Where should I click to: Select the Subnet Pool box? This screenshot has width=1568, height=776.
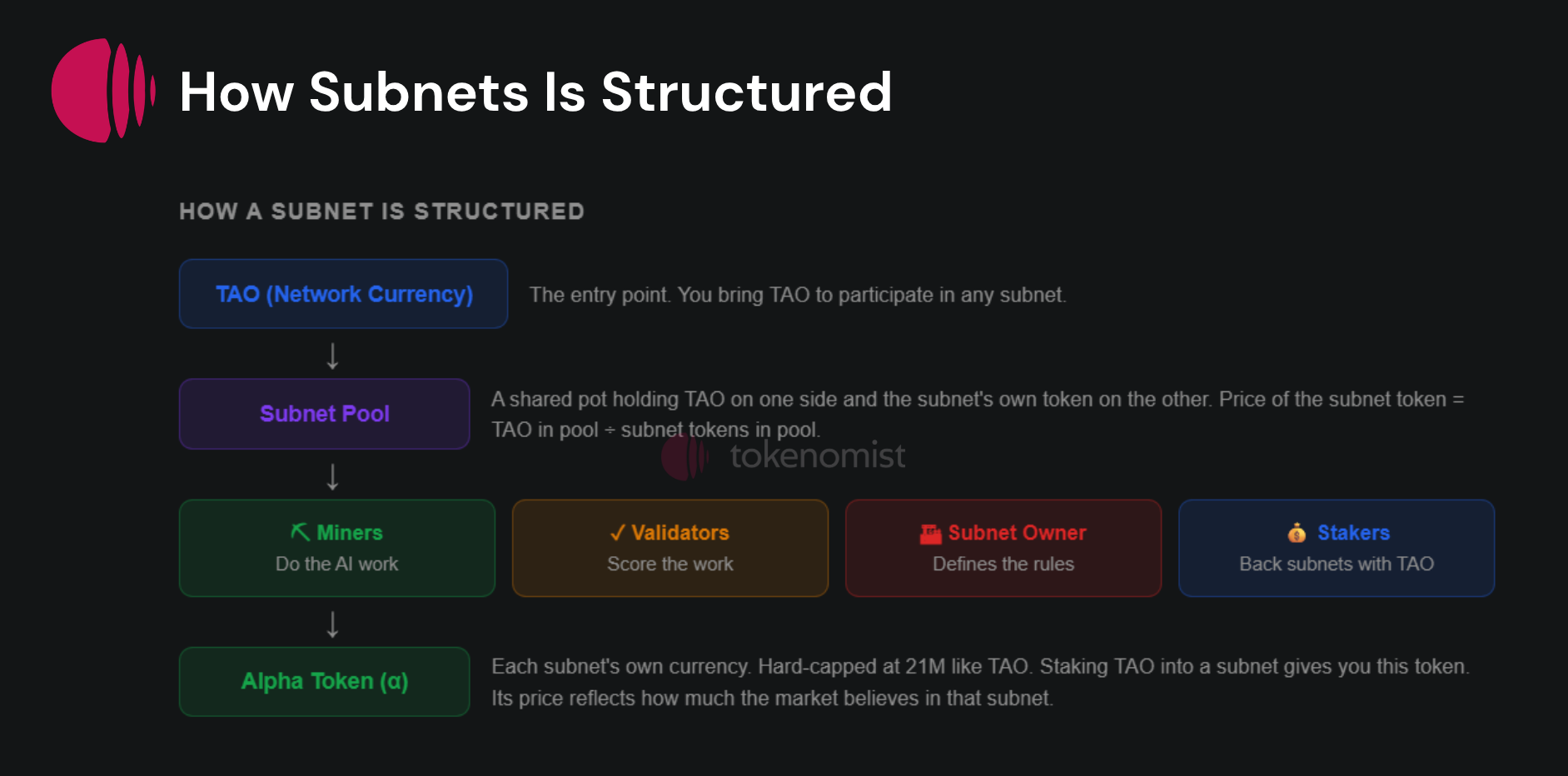pos(324,414)
